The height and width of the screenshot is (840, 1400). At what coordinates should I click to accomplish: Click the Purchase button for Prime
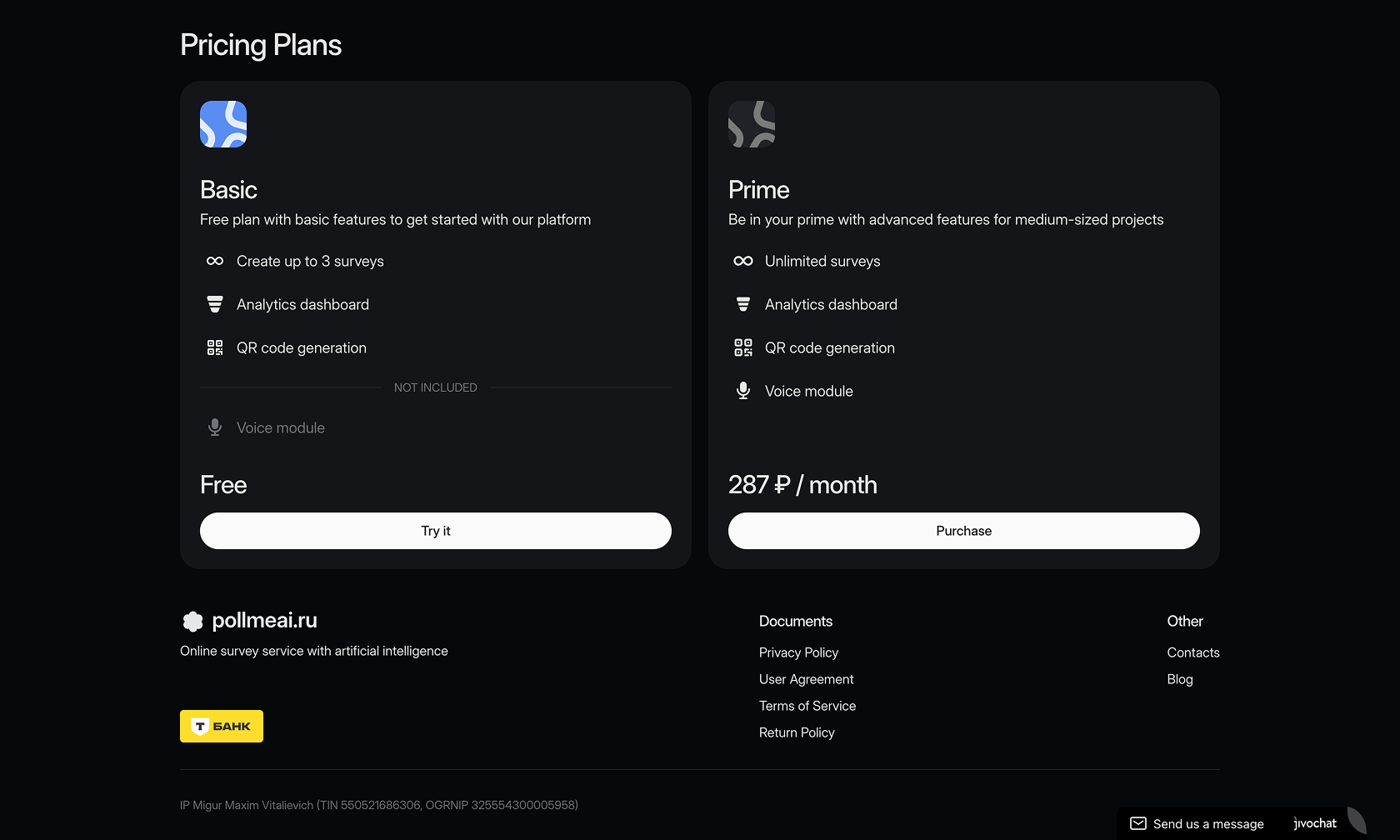(x=964, y=531)
